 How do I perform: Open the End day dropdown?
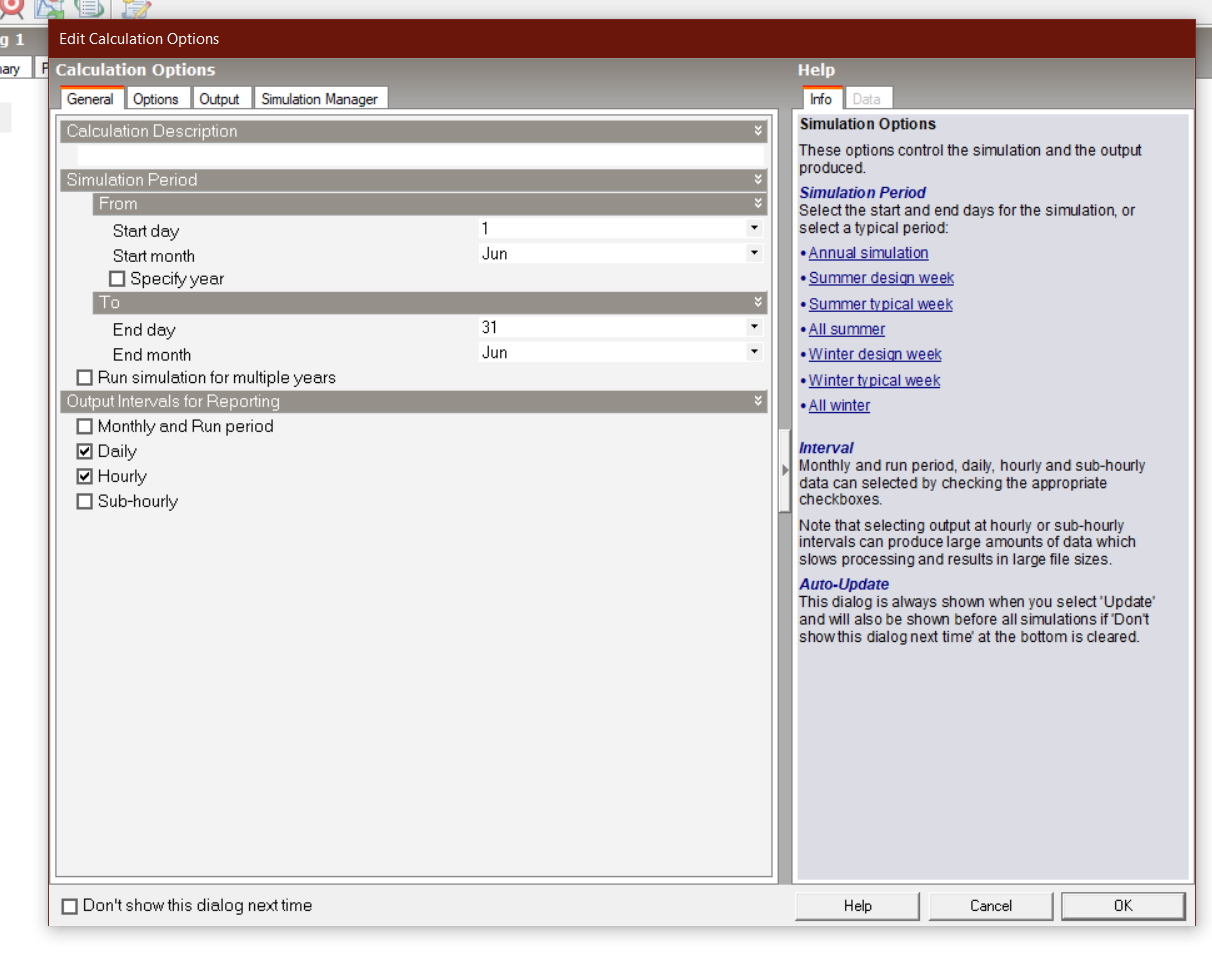pos(754,328)
